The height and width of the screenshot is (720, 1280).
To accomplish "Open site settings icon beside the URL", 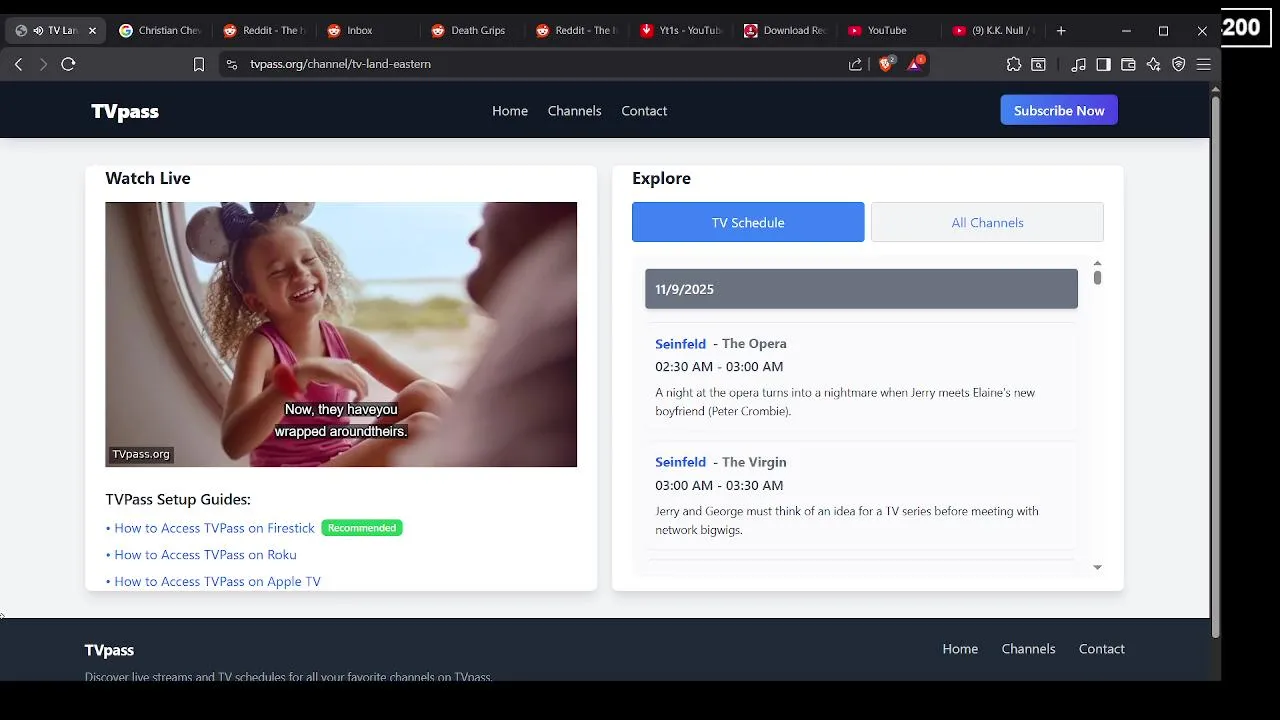I will click(x=232, y=64).
